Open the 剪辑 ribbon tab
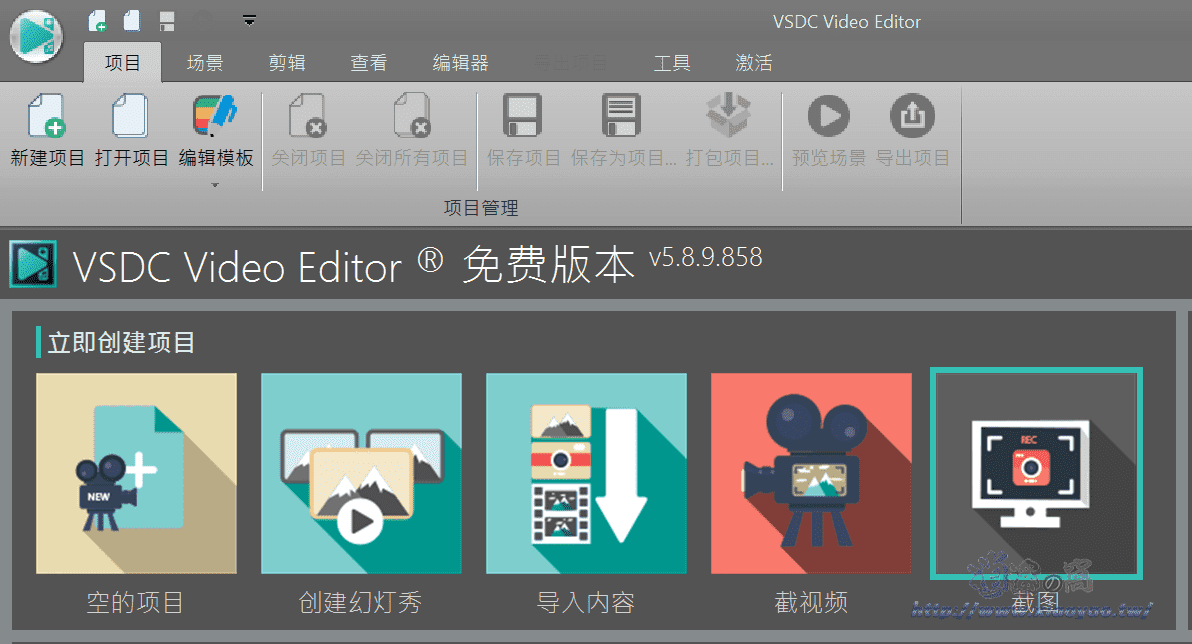 [287, 62]
